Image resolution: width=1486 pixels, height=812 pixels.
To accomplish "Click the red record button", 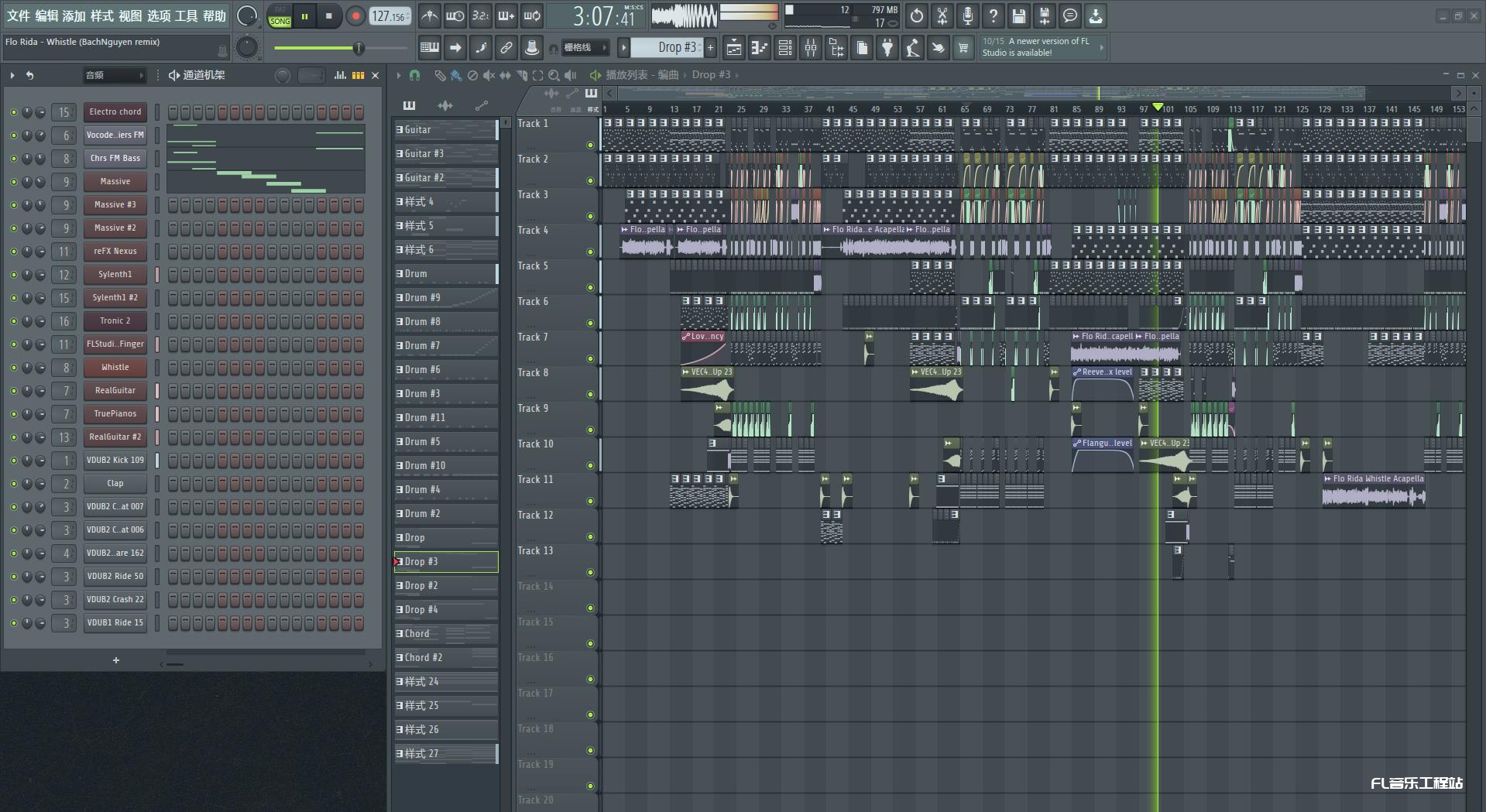I will [355, 16].
